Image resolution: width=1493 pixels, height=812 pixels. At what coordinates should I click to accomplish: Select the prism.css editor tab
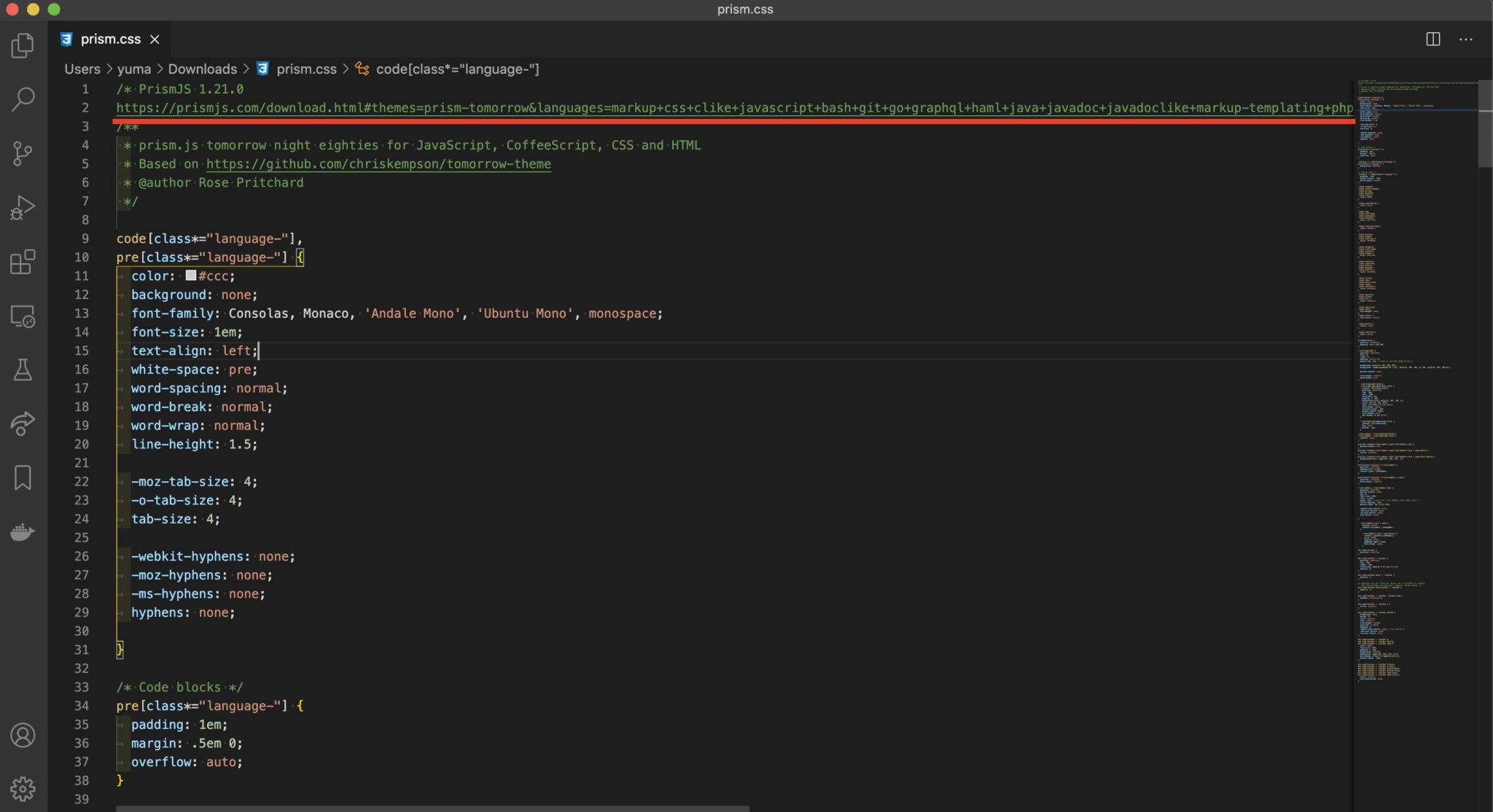click(x=110, y=39)
